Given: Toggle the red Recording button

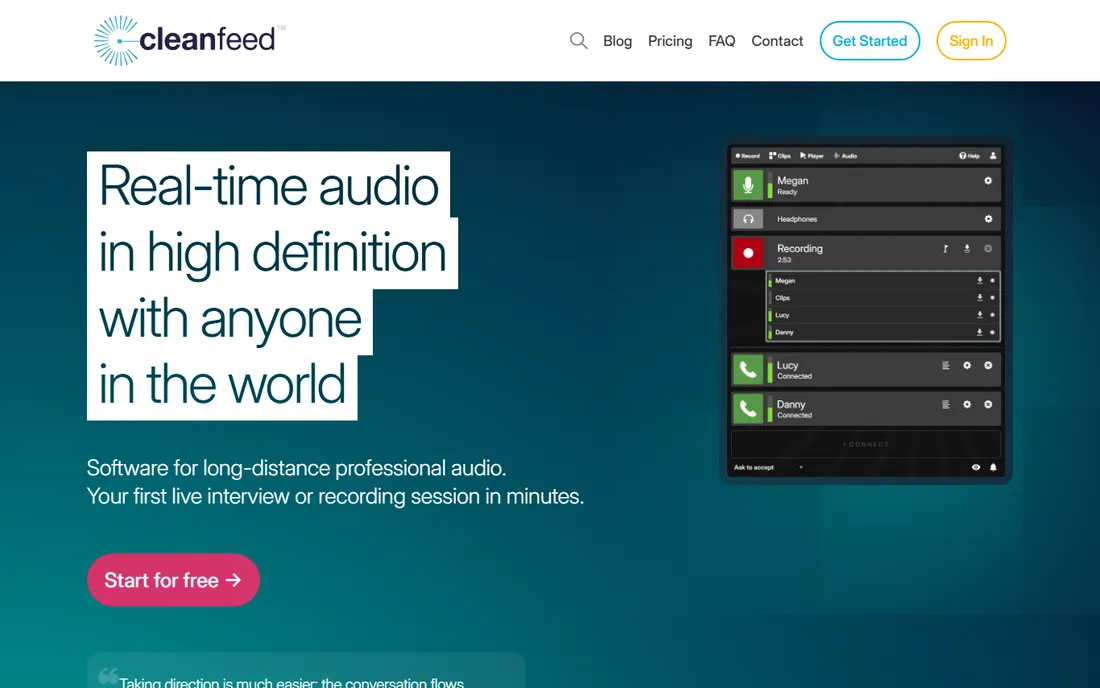Looking at the screenshot, I should click(748, 252).
